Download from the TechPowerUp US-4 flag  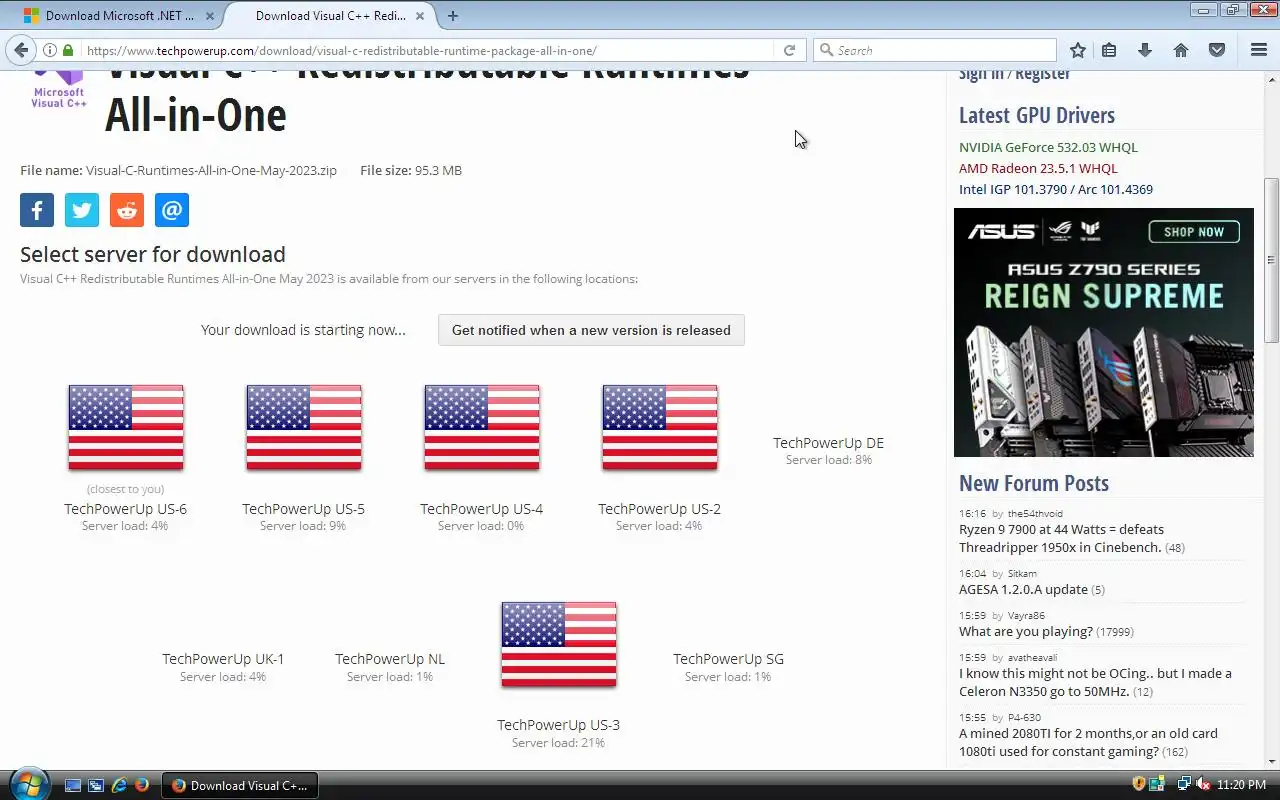click(x=482, y=427)
